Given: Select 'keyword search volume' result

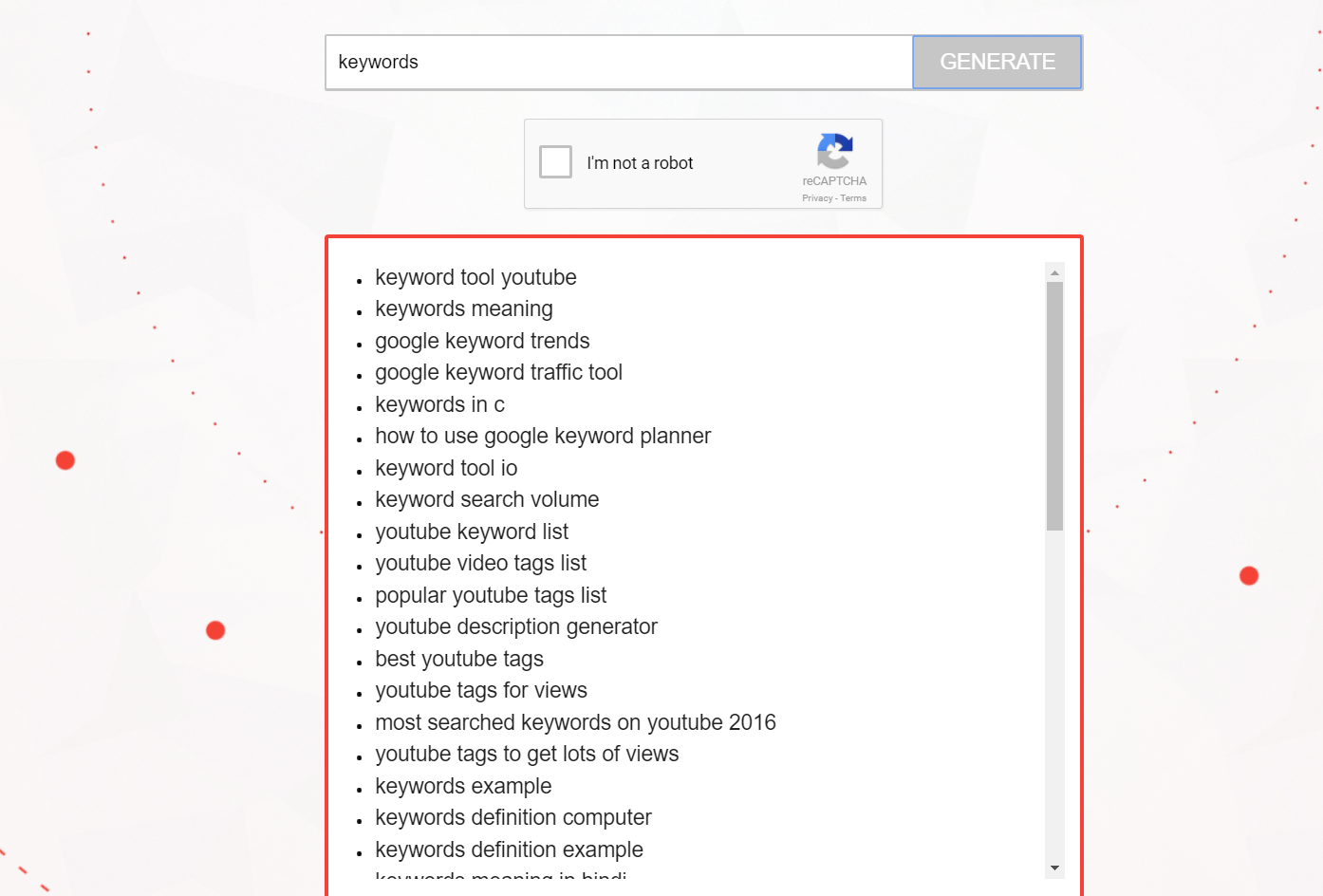Looking at the screenshot, I should (x=487, y=499).
